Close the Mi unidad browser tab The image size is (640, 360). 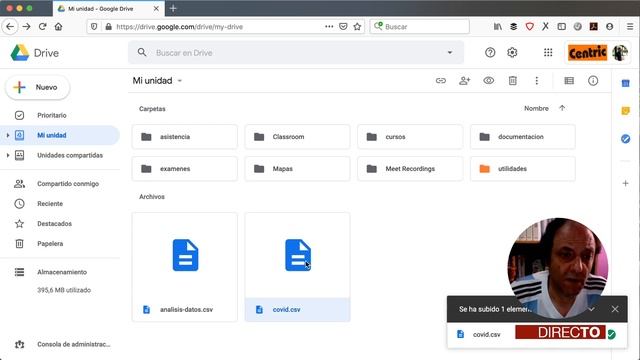(x=156, y=8)
